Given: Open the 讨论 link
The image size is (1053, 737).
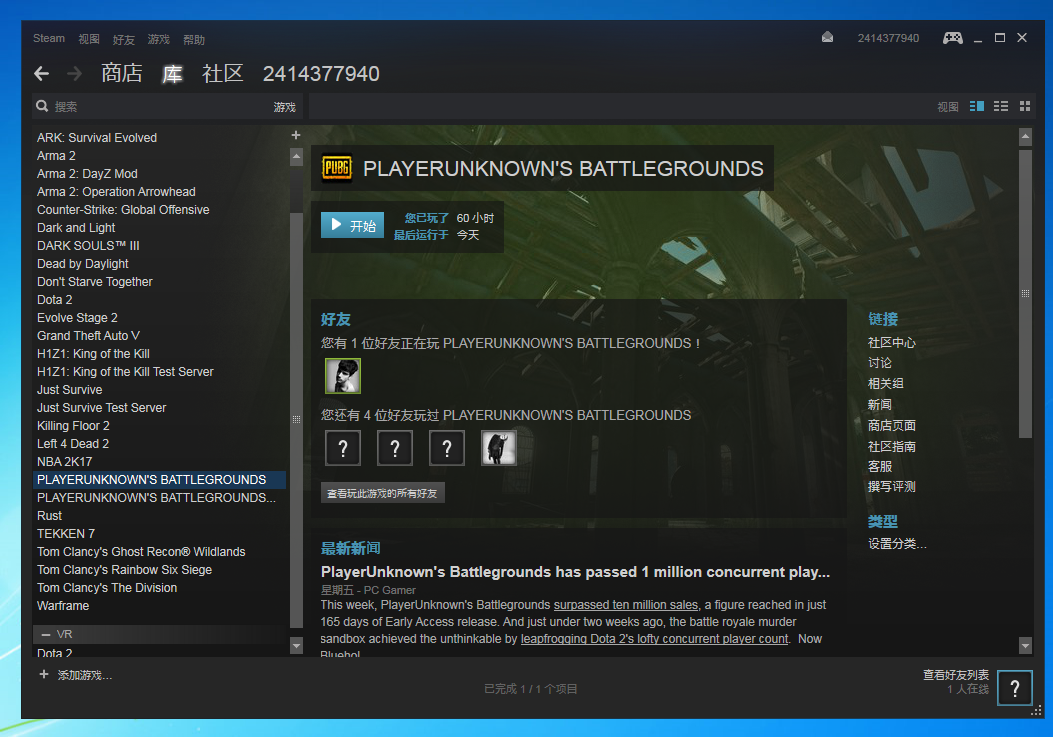Looking at the screenshot, I should [880, 363].
